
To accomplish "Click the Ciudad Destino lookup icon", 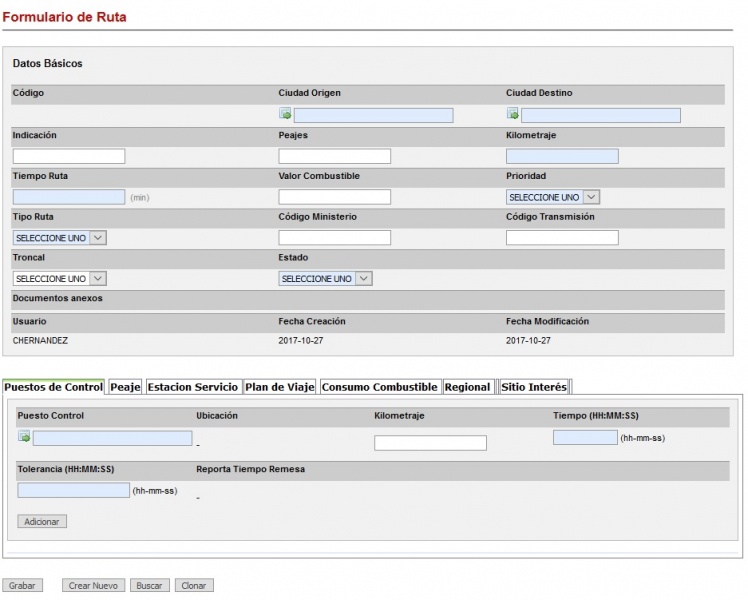I will (512, 115).
